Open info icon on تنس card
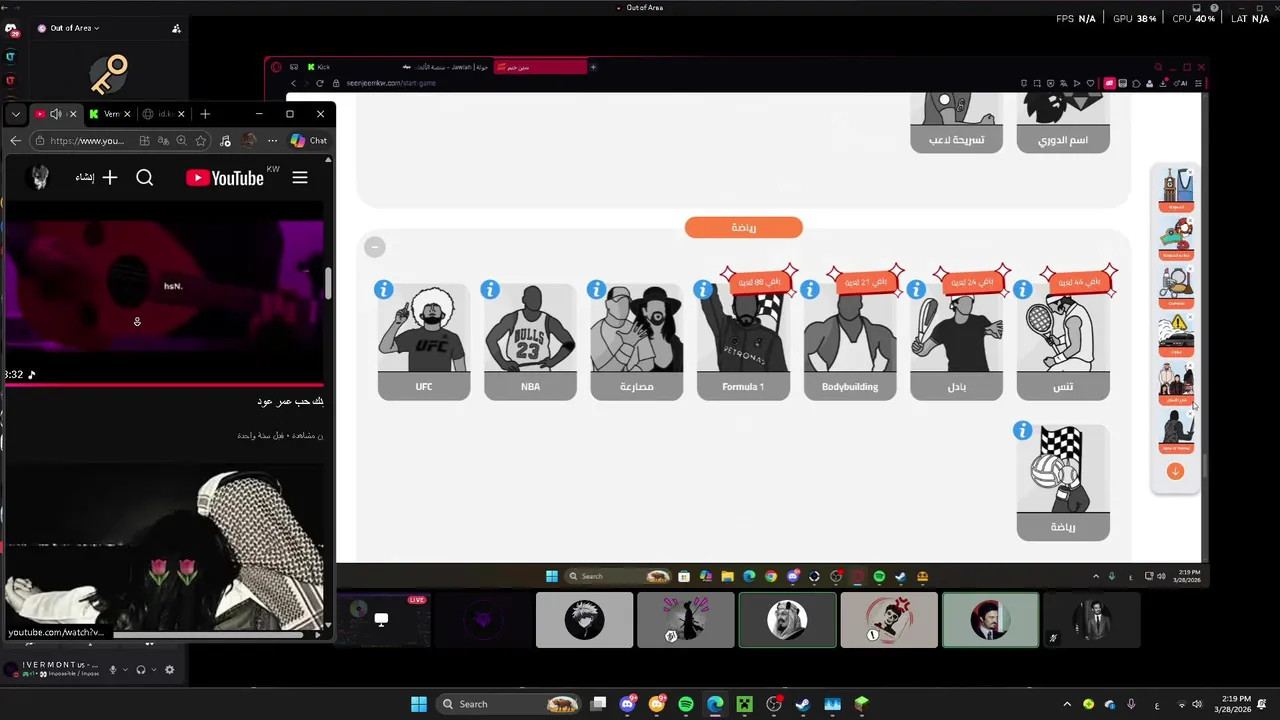The height and width of the screenshot is (720, 1280). (x=1022, y=289)
